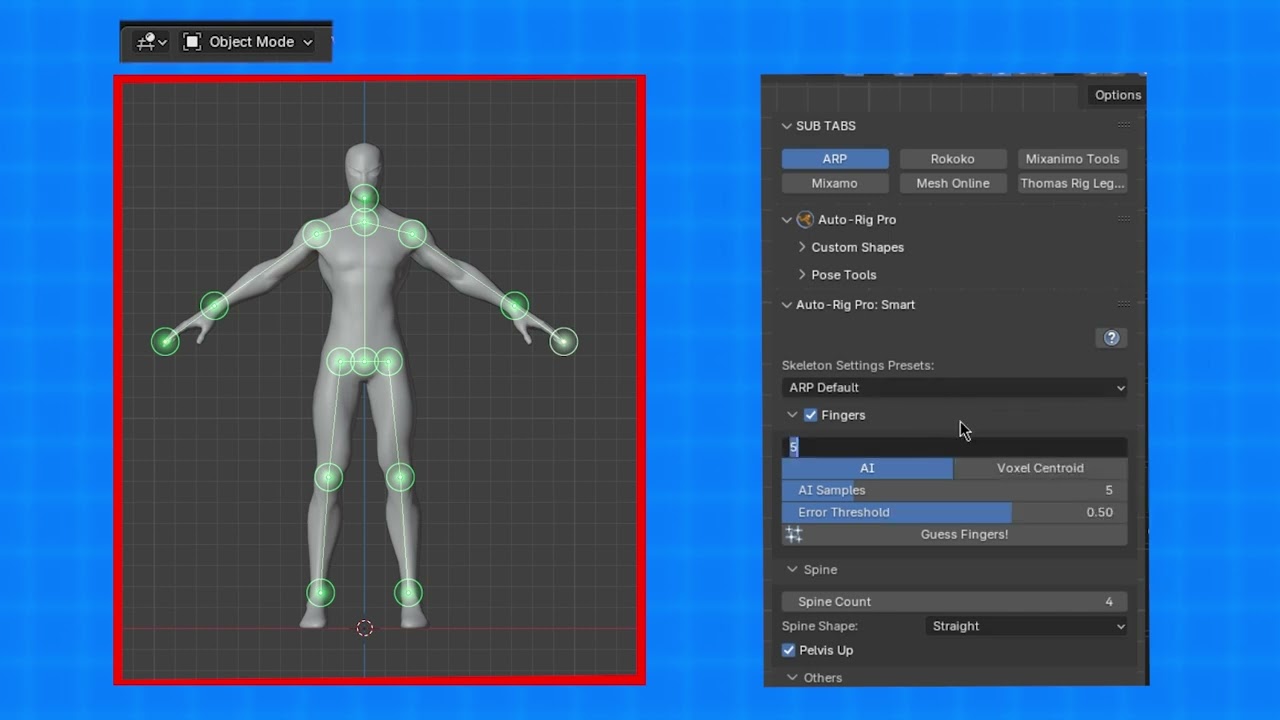Open the Mixanimo Tools sub tab
1280x720 pixels.
coord(1072,159)
